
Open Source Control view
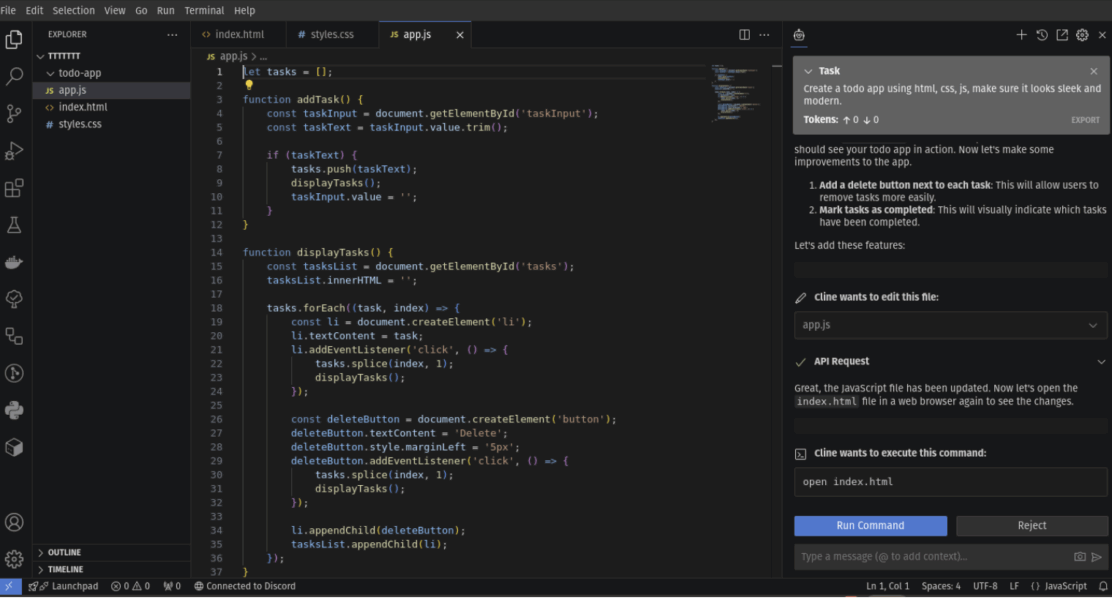(14, 113)
